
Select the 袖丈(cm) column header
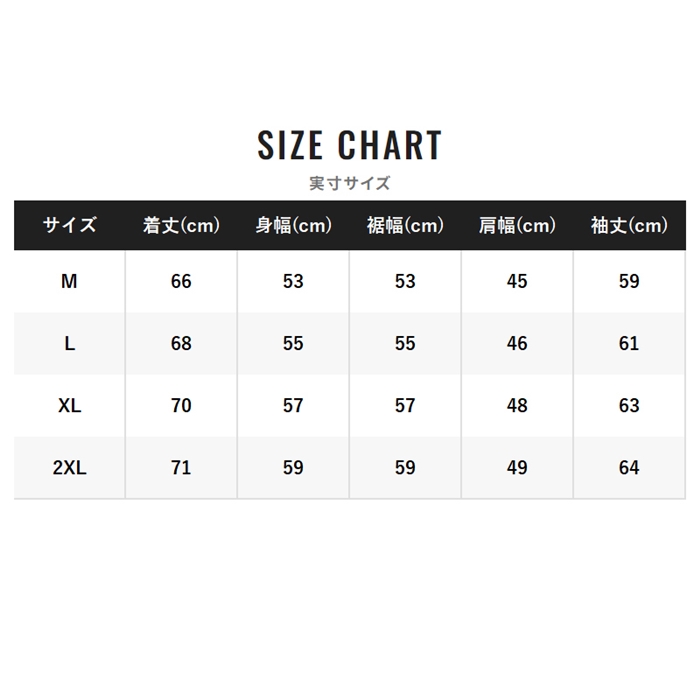click(629, 225)
